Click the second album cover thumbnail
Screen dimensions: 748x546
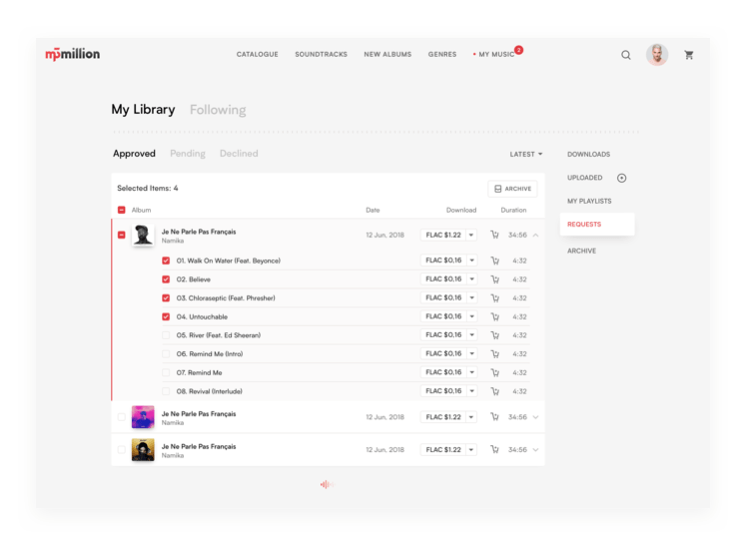[x=143, y=417]
